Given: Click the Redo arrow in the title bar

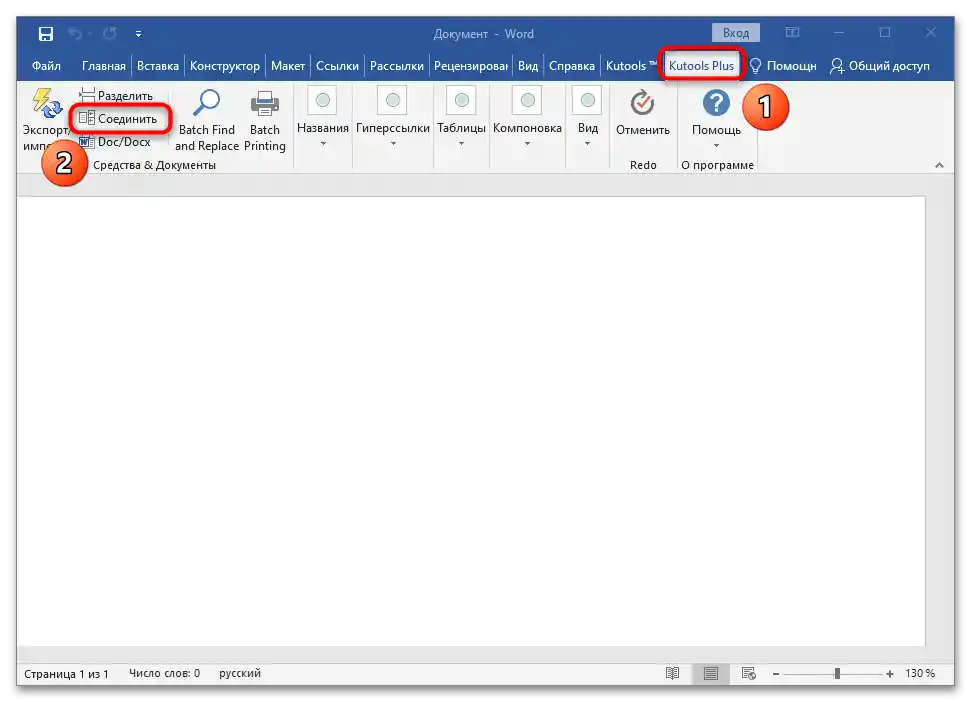Looking at the screenshot, I should 110,33.
